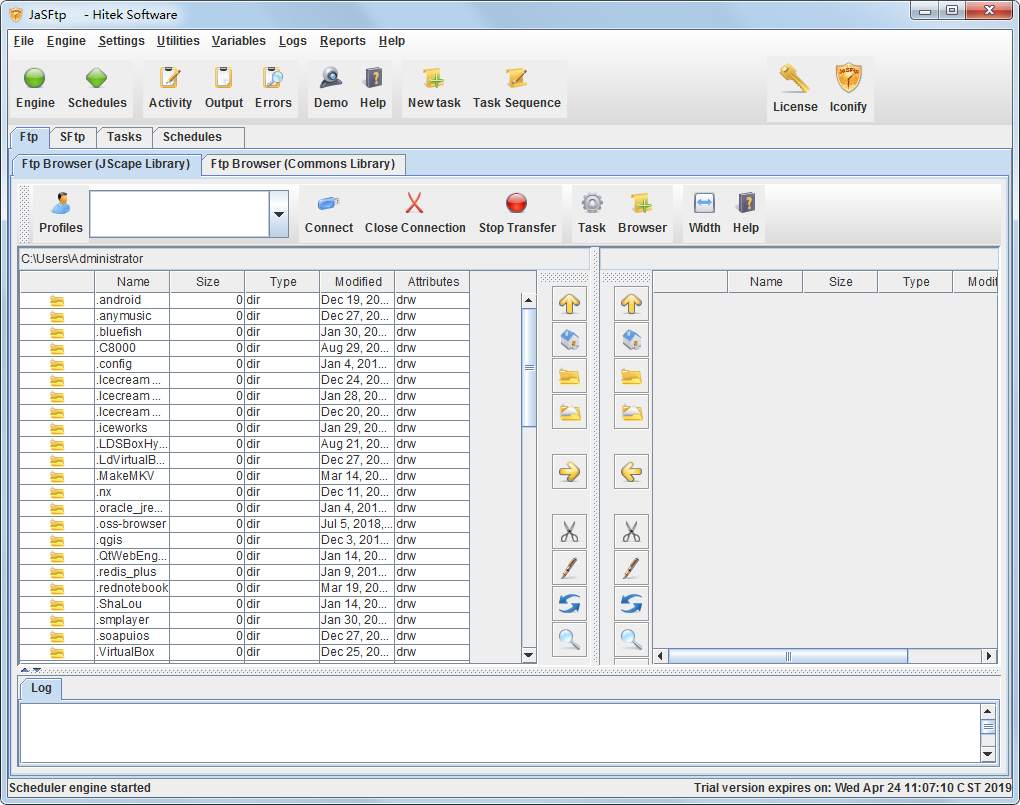The image size is (1020, 805).
Task: Open the Reports menu
Action: (342, 41)
